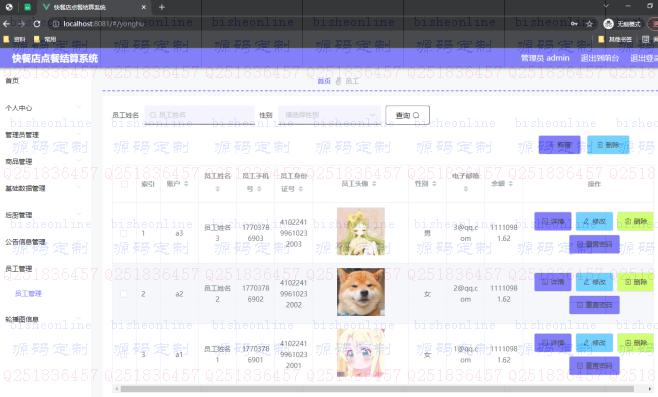Expand 轮播图信息 in the sidebar
The image size is (658, 397).
tap(45, 319)
